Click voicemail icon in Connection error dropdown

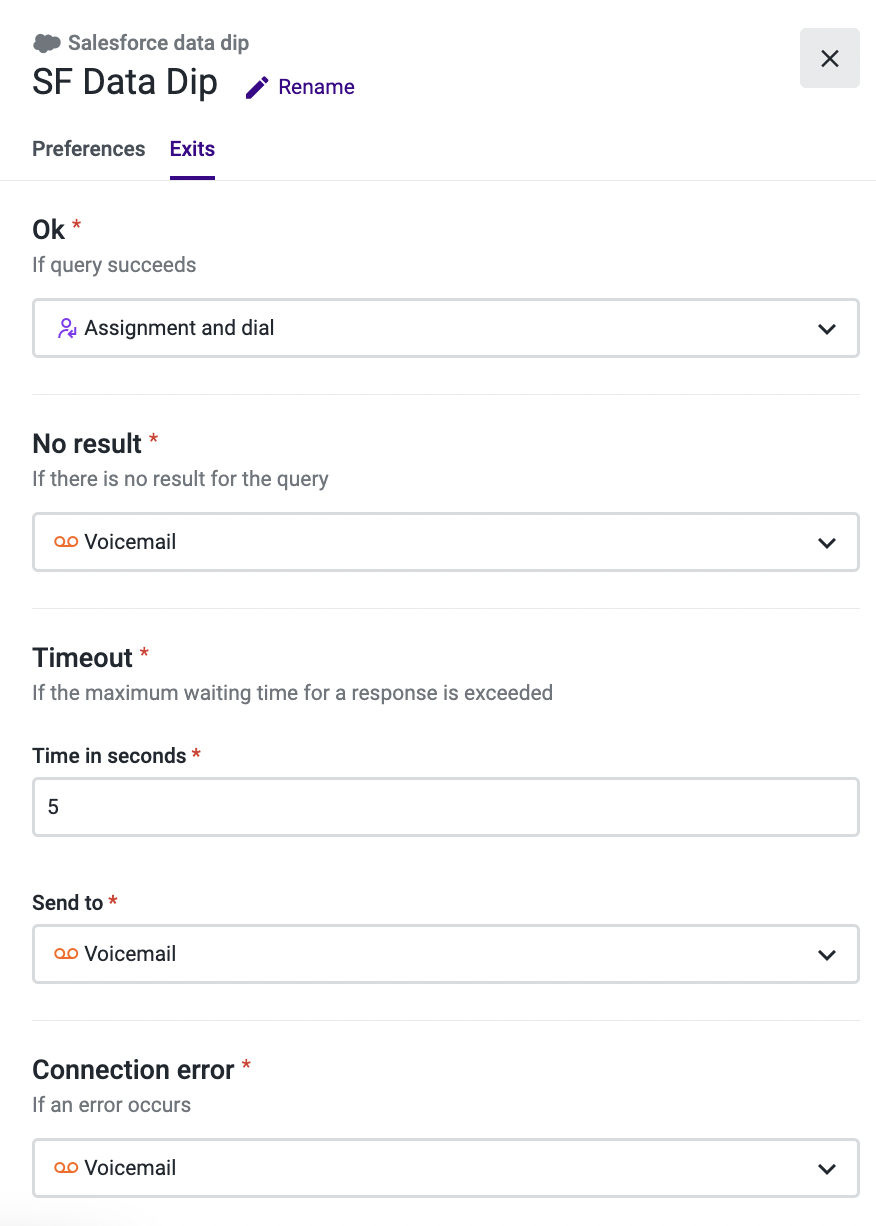coord(66,1168)
